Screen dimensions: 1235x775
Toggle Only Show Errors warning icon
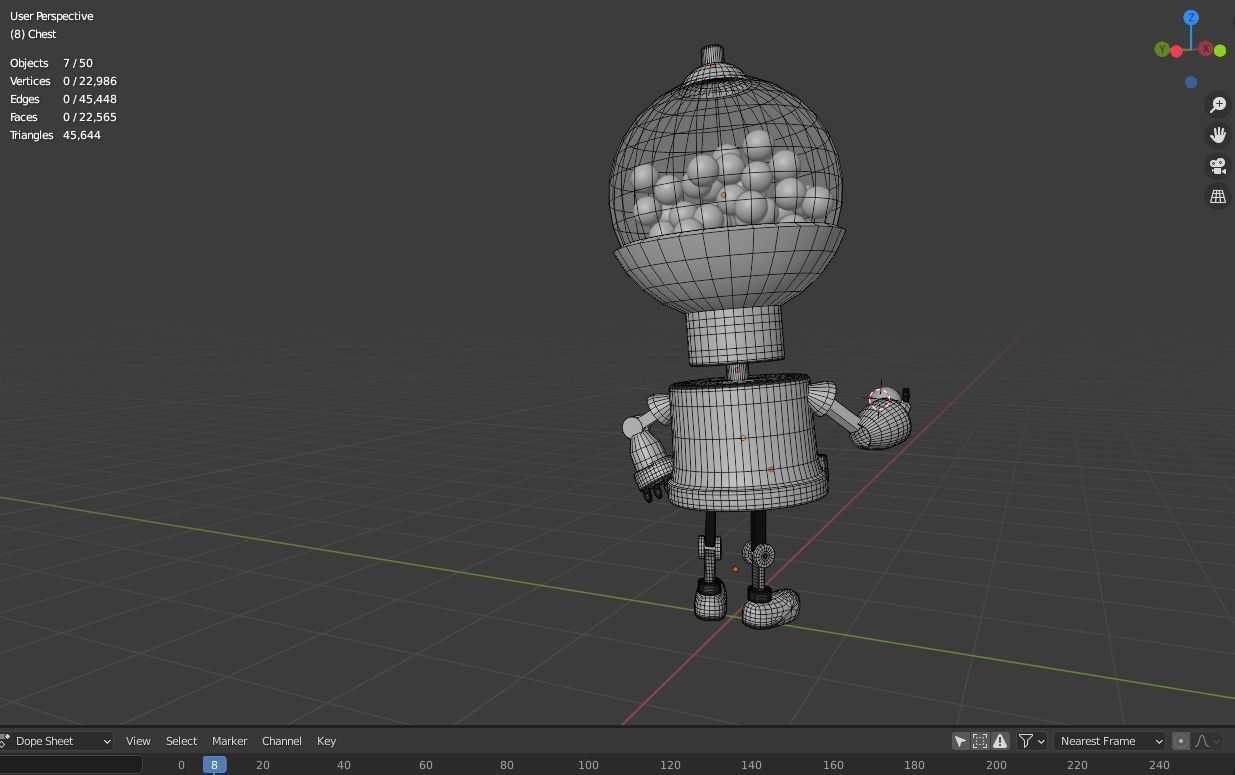coord(1000,741)
